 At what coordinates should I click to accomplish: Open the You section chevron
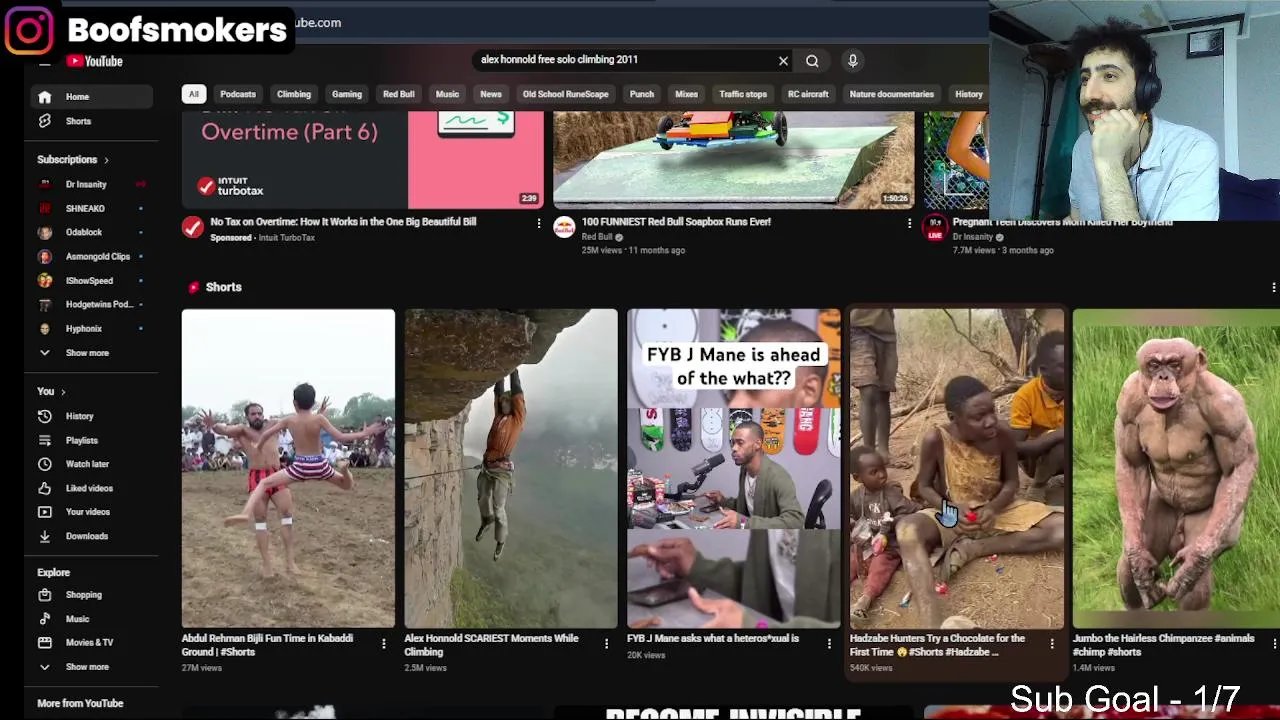pos(63,392)
